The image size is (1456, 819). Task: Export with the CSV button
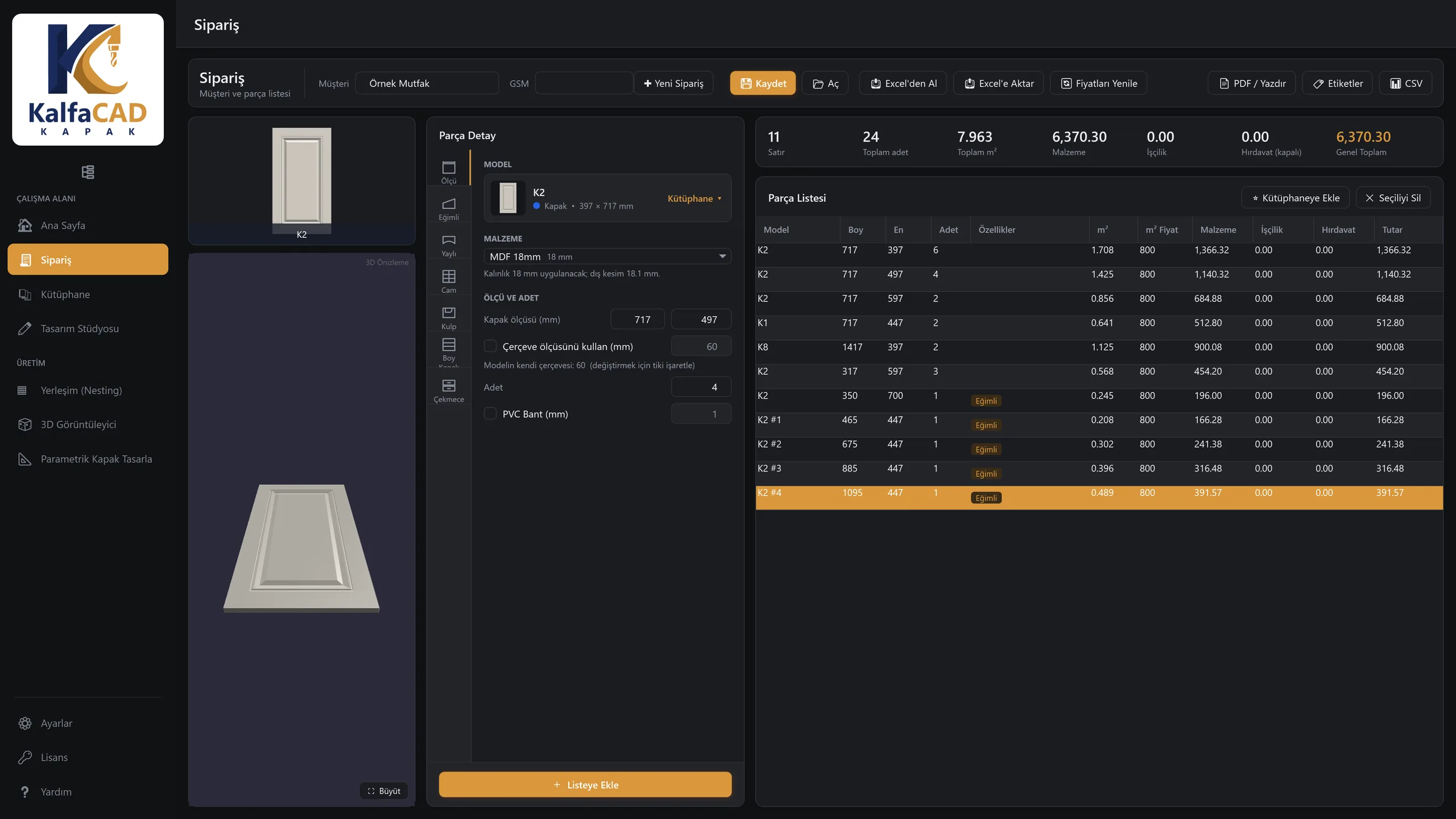click(x=1406, y=83)
